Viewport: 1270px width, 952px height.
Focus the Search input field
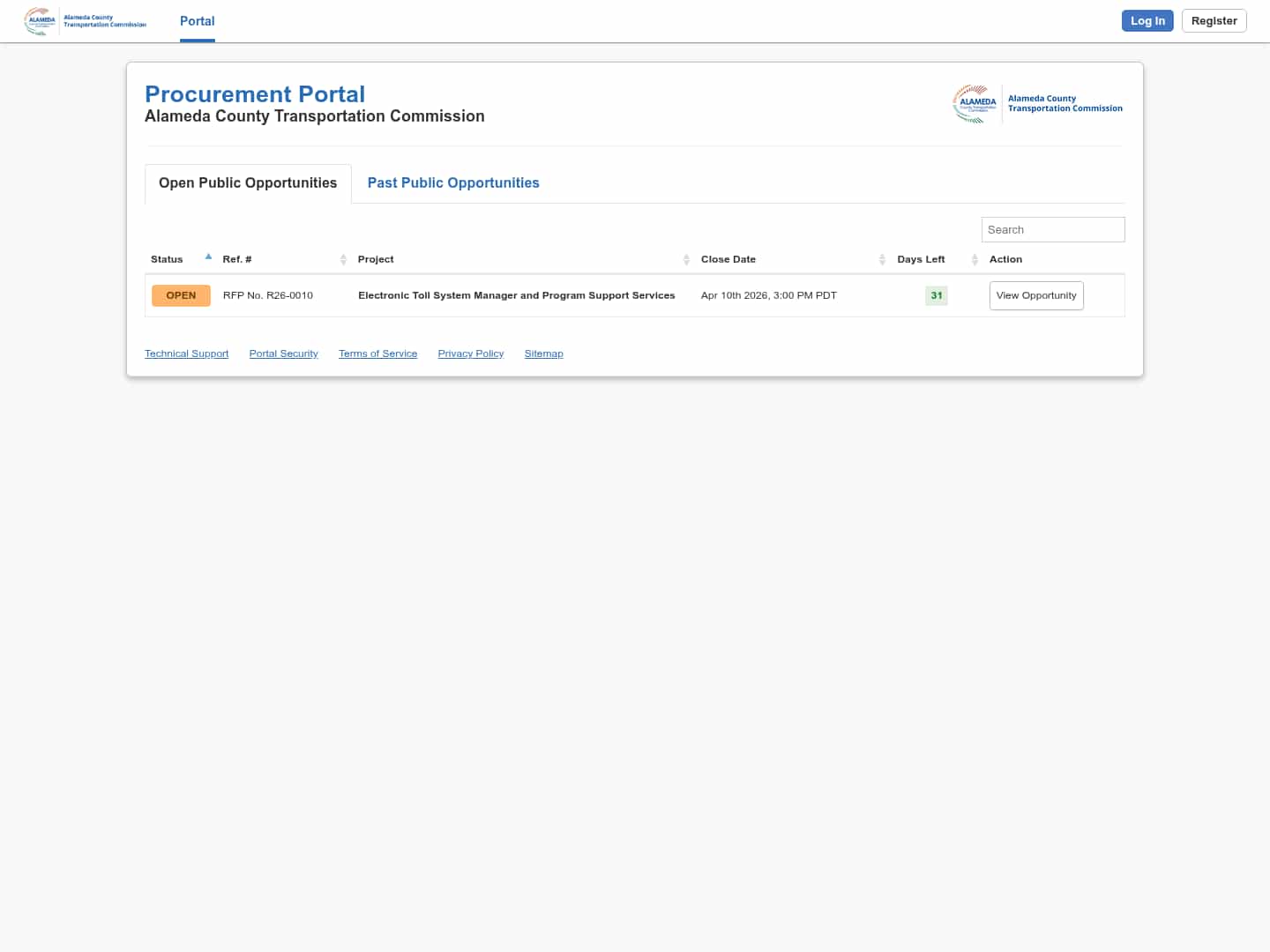click(x=1053, y=230)
